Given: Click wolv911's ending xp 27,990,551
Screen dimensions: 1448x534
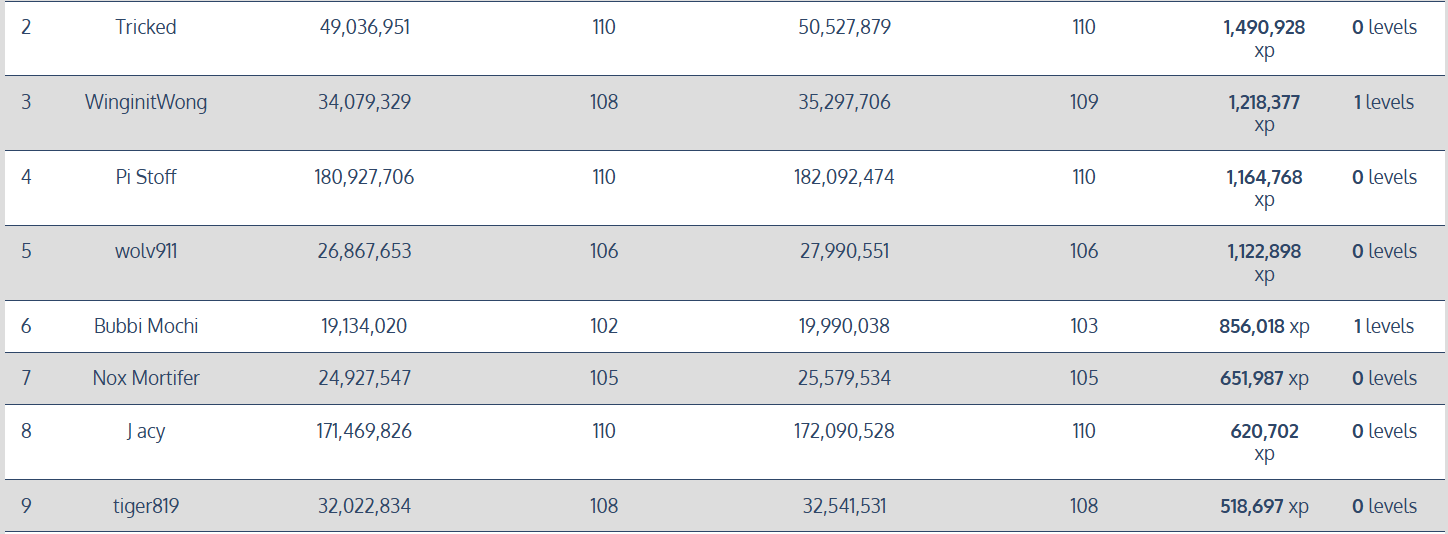Looking at the screenshot, I should pyautogui.click(x=845, y=251).
